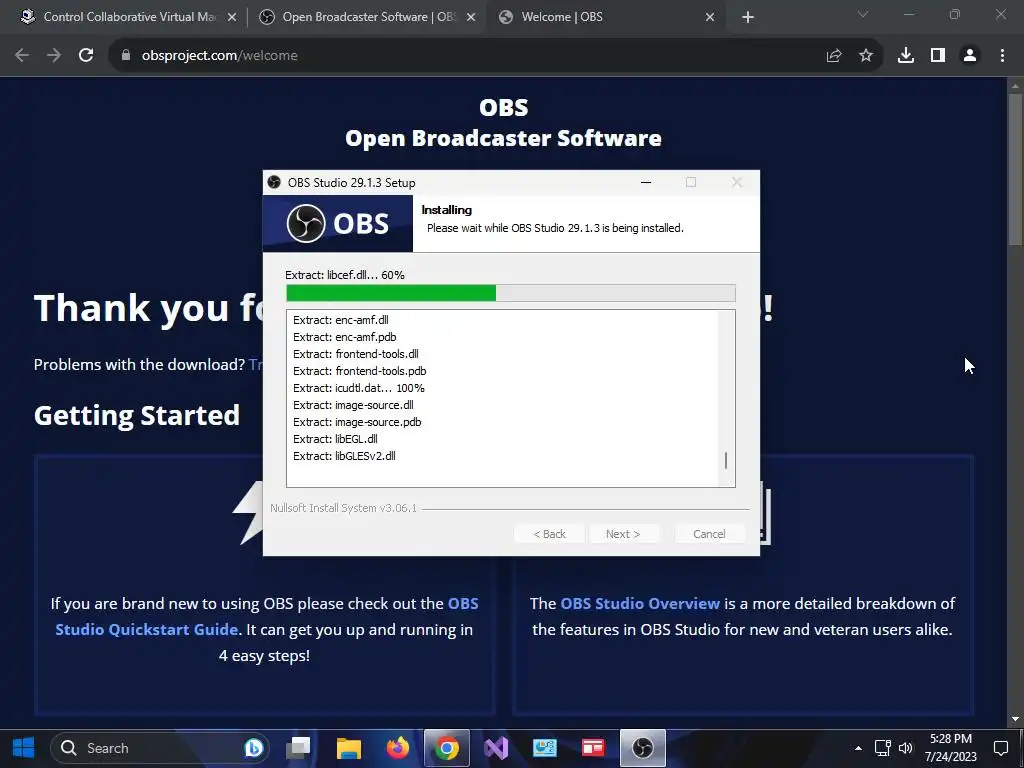Viewport: 1024px width, 768px height.
Task: Minimize the OBS Studio Setup window
Action: tap(646, 182)
